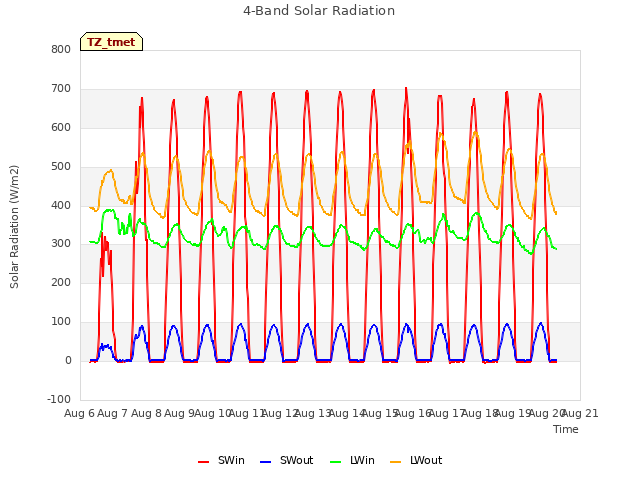The height and width of the screenshot is (480, 640).
Task: Click the Time axis label
Action: click(x=566, y=429)
